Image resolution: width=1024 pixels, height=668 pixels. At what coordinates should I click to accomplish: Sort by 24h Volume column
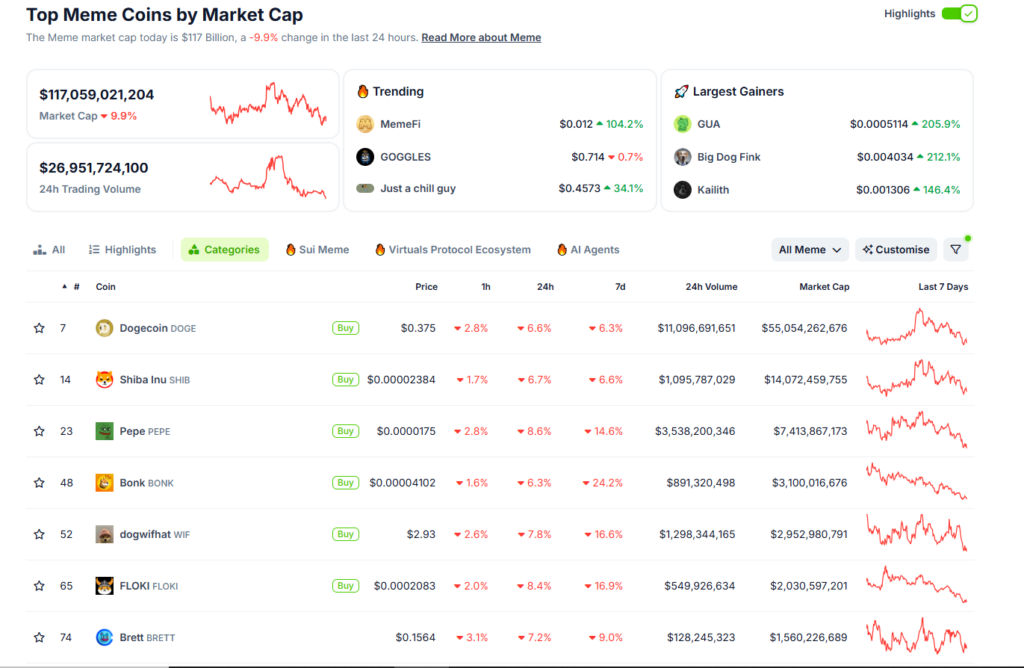pos(711,287)
